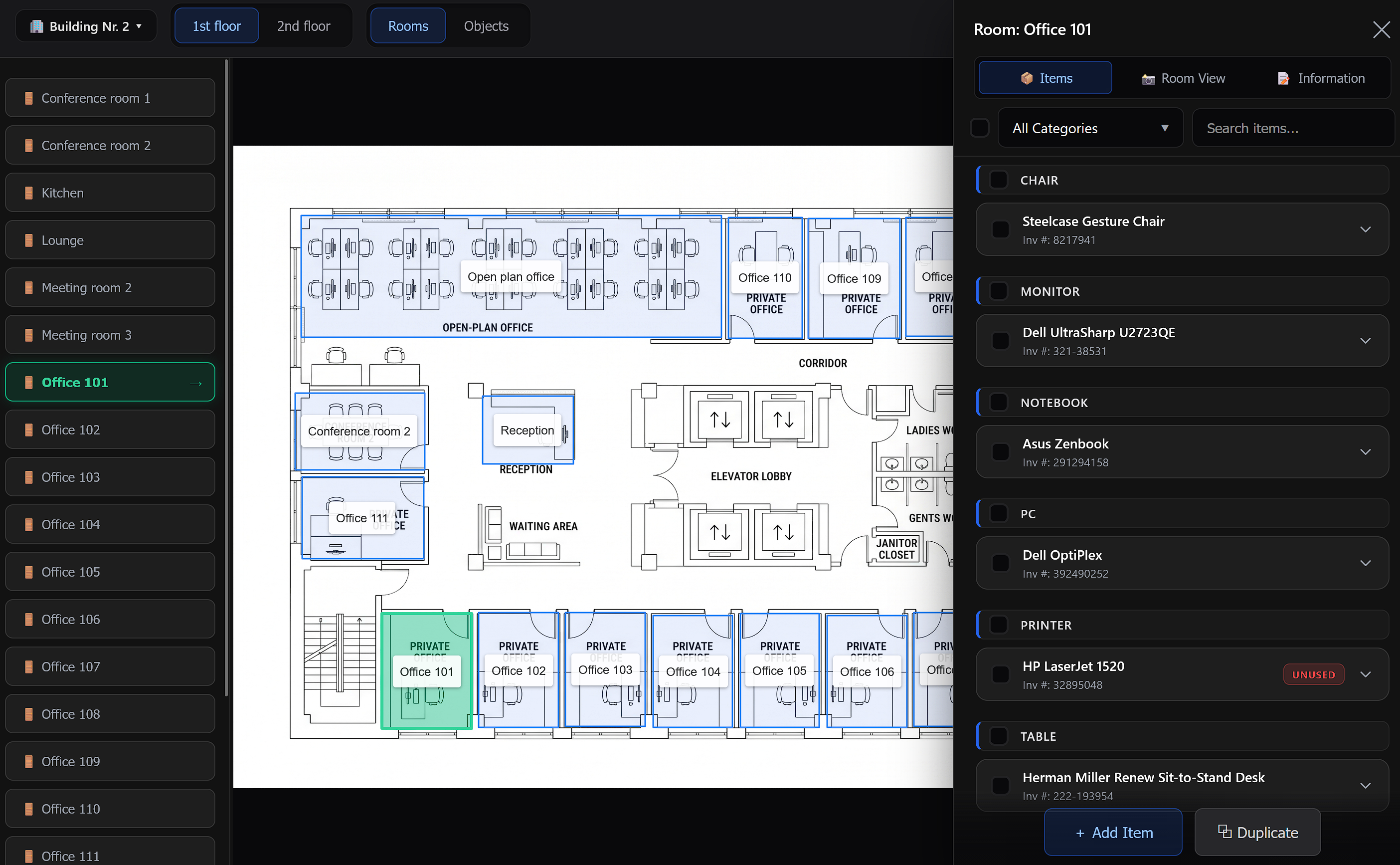This screenshot has height=865, width=1400.
Task: Select the Rooms tab
Action: [408, 26]
